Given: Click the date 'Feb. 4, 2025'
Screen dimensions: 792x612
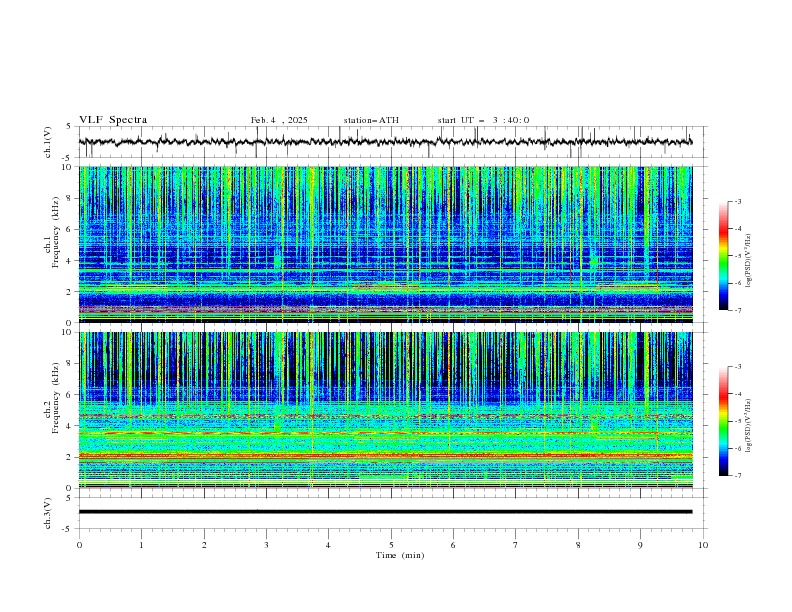Looking at the screenshot, I should pyautogui.click(x=279, y=120).
